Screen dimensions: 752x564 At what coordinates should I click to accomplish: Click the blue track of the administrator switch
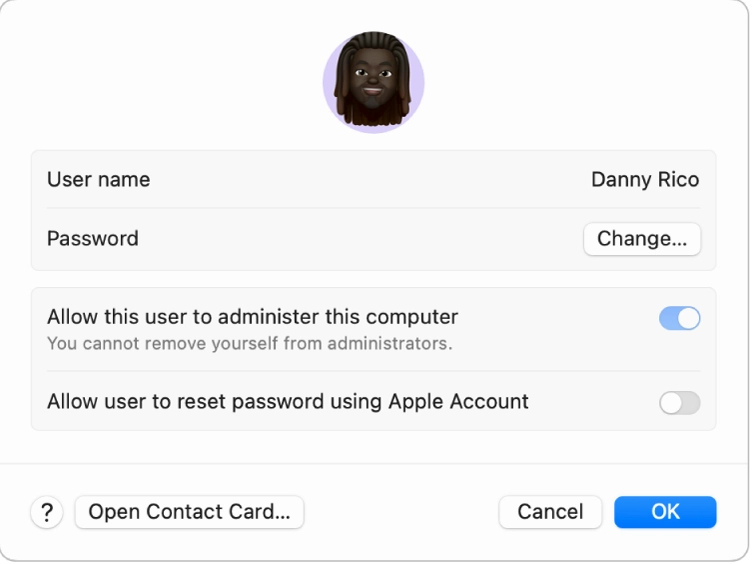[668, 318]
